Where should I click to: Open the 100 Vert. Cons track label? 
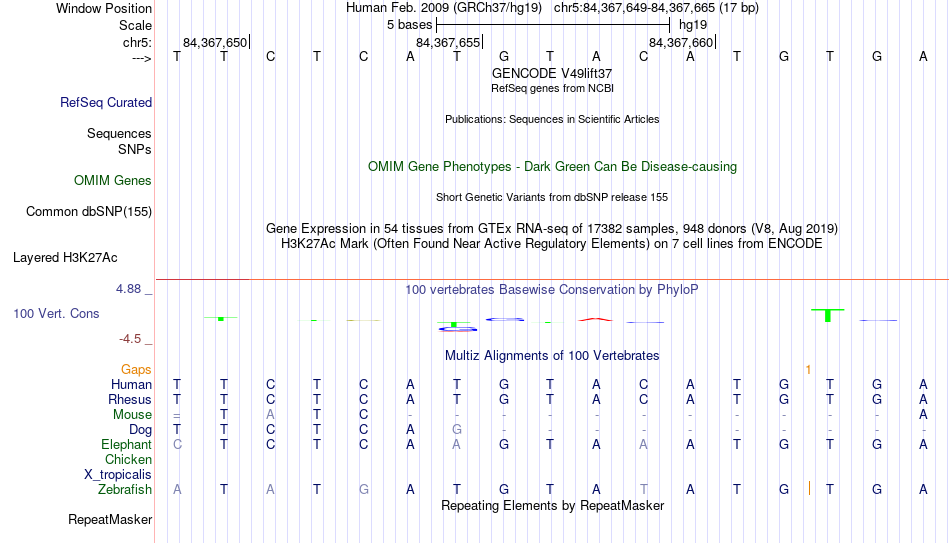[x=56, y=313]
